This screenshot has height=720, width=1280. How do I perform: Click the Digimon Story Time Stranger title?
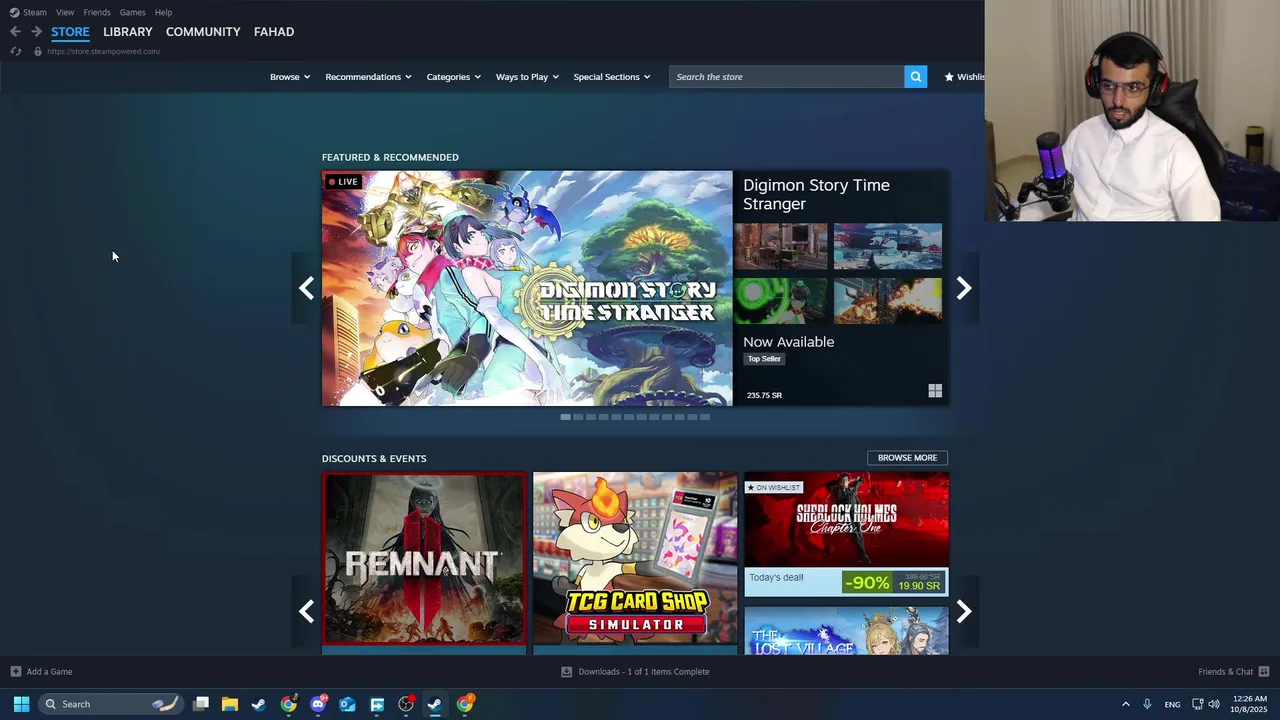[816, 194]
